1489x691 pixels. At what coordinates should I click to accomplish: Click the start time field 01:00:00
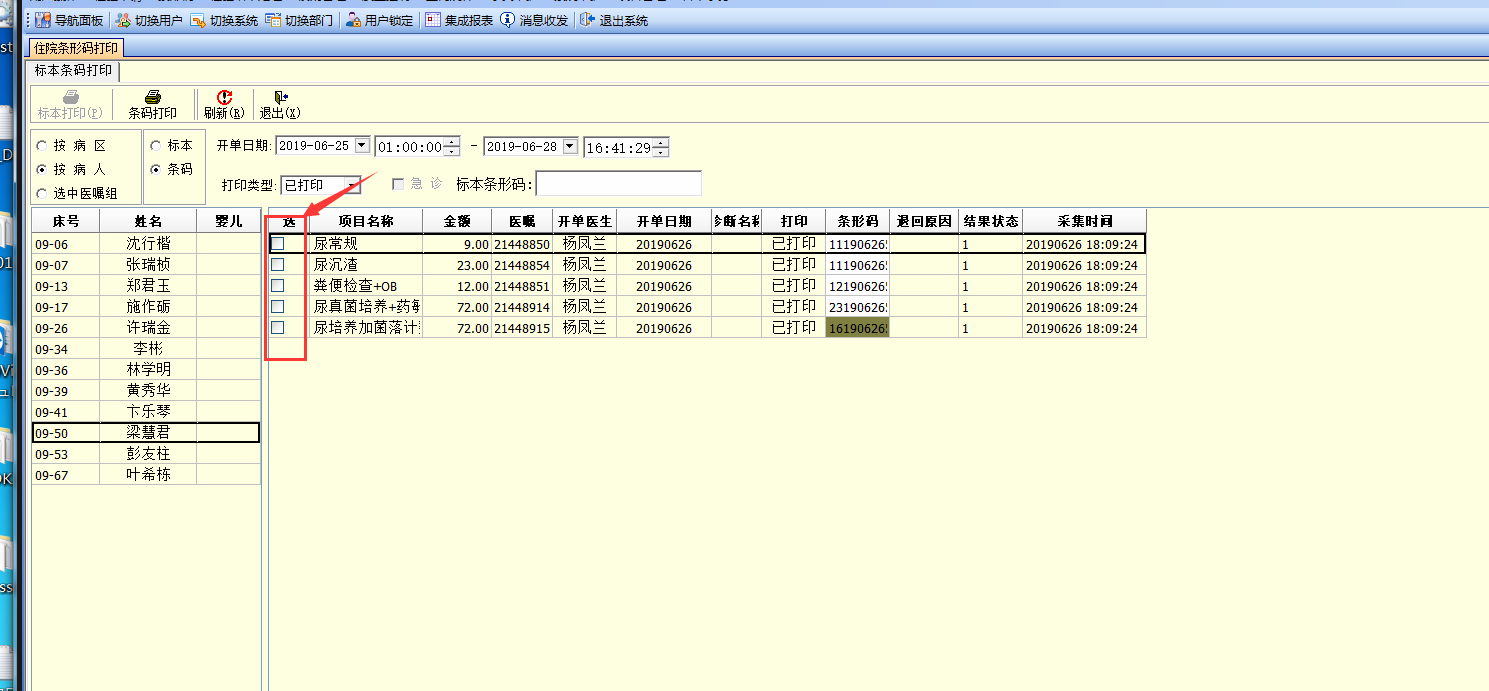tap(410, 147)
